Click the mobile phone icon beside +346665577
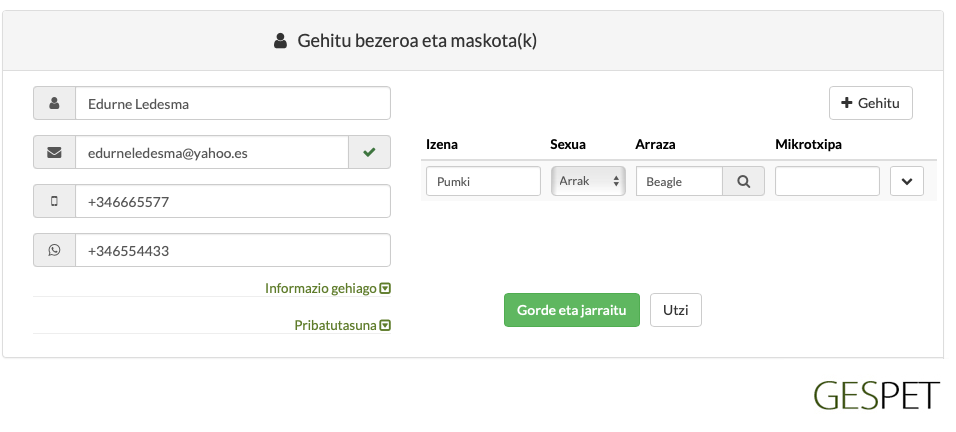956x432 pixels. pyautogui.click(x=54, y=201)
